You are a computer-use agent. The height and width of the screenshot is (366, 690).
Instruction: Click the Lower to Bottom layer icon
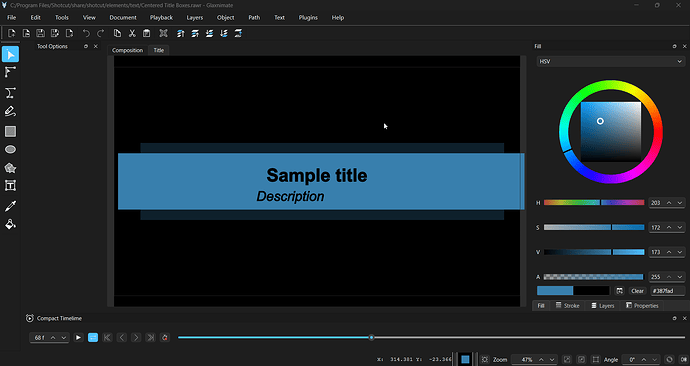[x=224, y=33]
